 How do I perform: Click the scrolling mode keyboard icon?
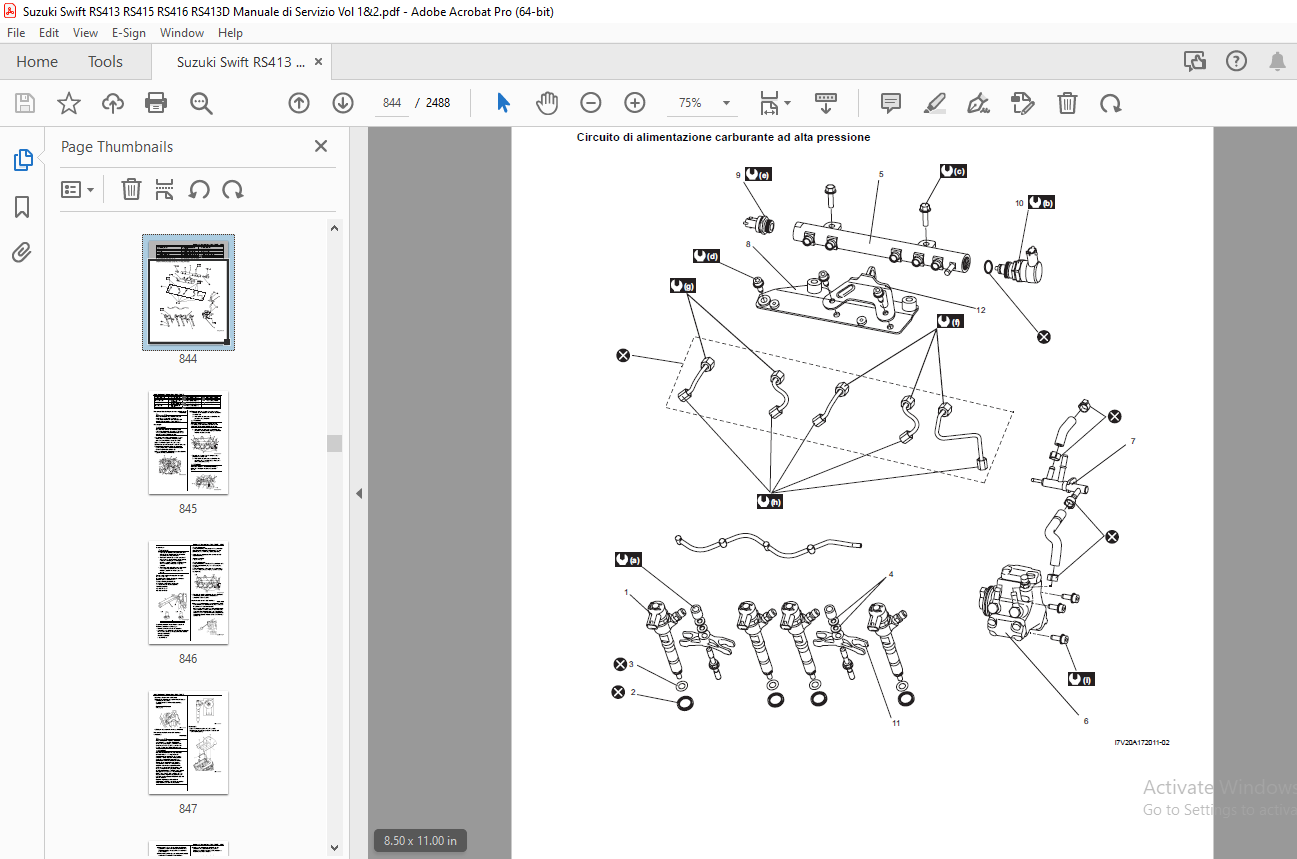pyautogui.click(x=826, y=103)
